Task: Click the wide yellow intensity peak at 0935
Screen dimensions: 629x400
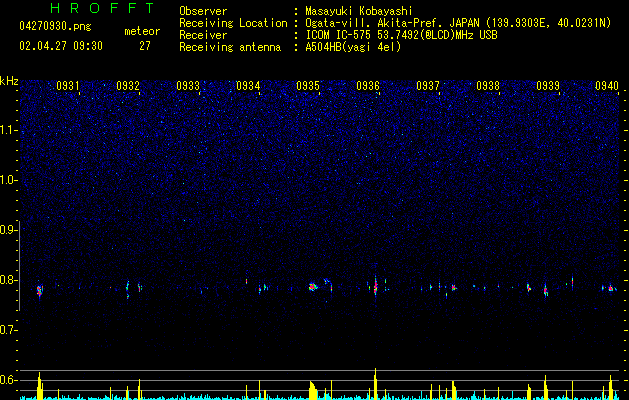Action: coord(313,390)
